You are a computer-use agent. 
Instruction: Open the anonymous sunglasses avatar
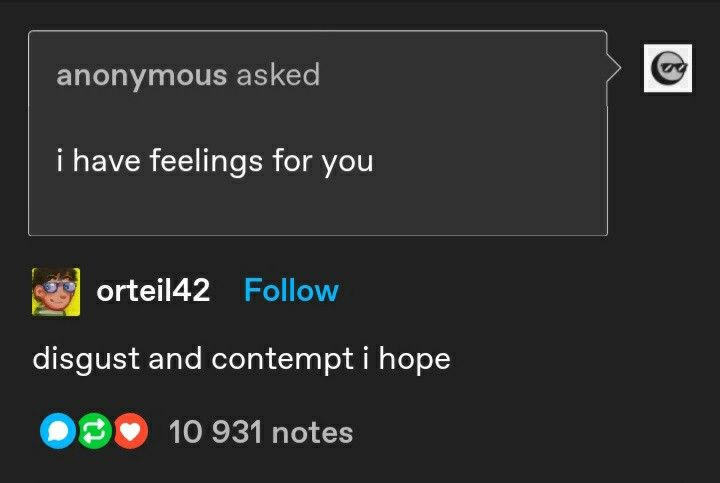click(x=668, y=68)
